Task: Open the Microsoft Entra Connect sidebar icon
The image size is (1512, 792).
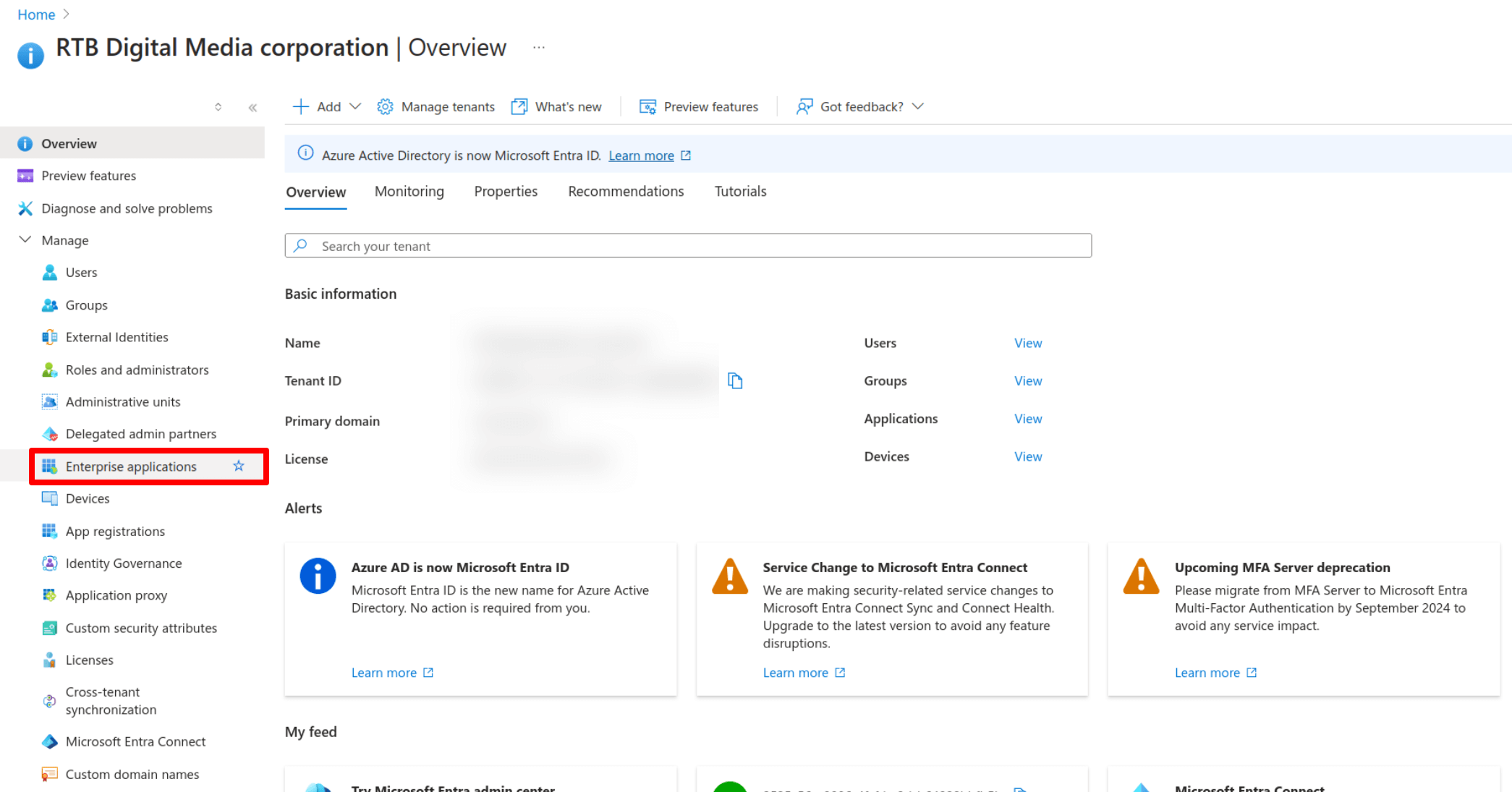Action: pyautogui.click(x=49, y=742)
